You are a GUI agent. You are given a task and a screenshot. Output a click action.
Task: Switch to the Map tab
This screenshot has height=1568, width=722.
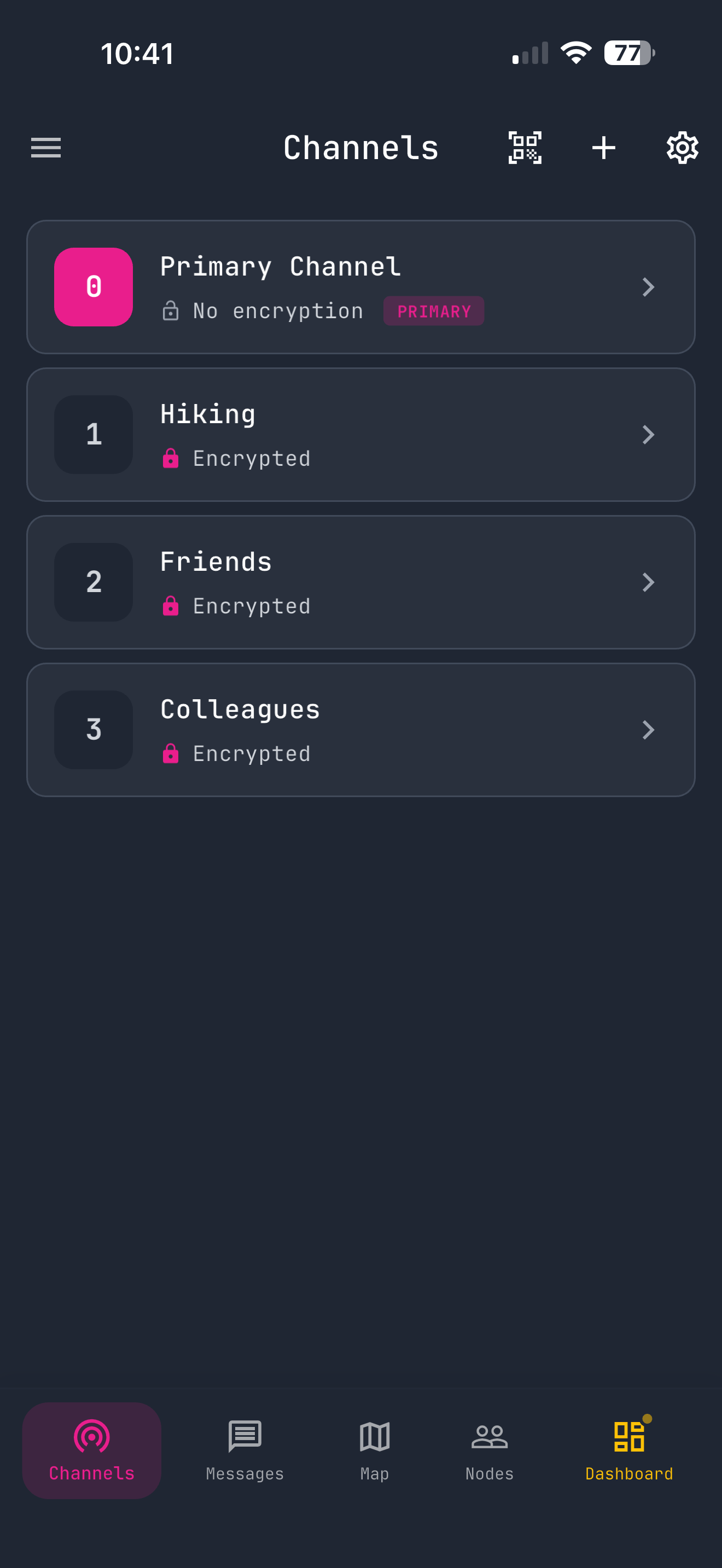[x=374, y=1450]
